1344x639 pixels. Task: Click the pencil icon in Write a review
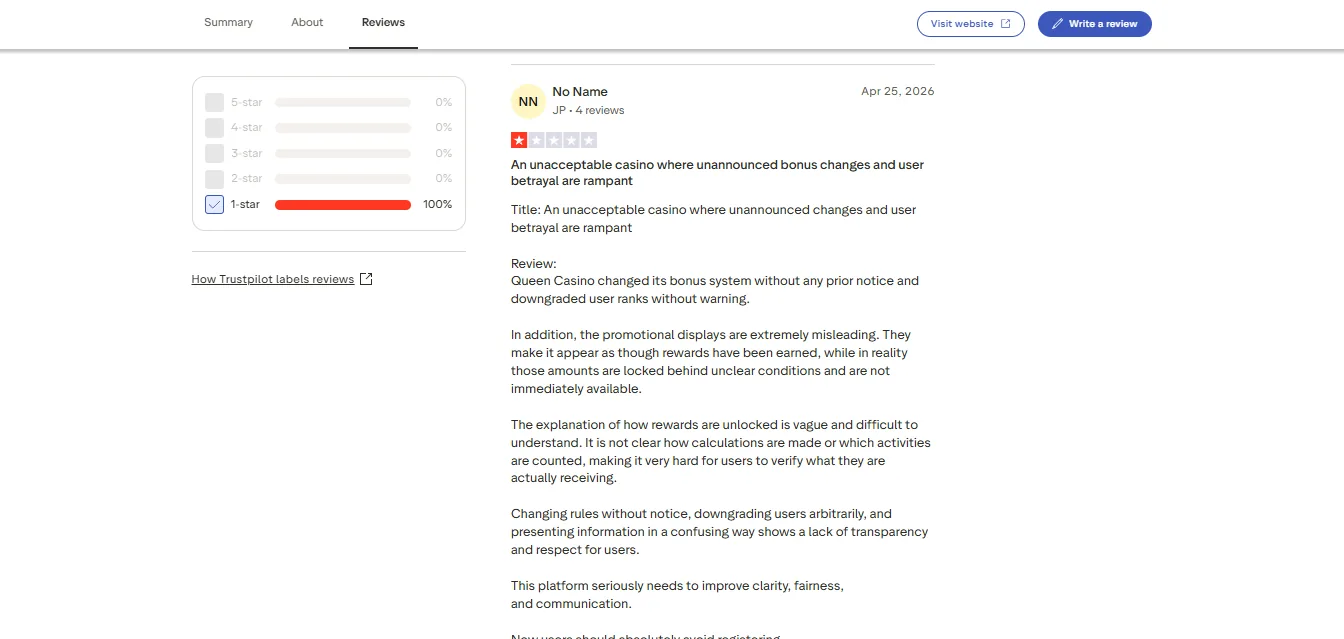tap(1058, 24)
